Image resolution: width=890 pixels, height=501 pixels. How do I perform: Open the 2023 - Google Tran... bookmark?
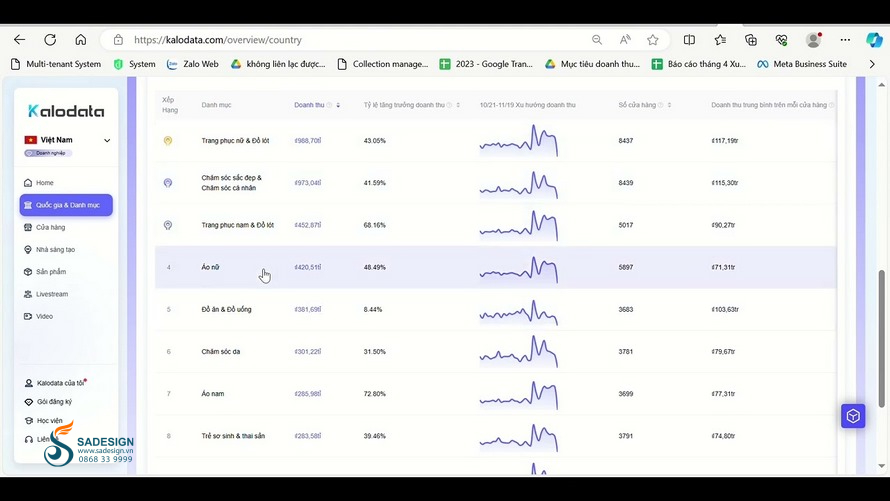pos(486,64)
